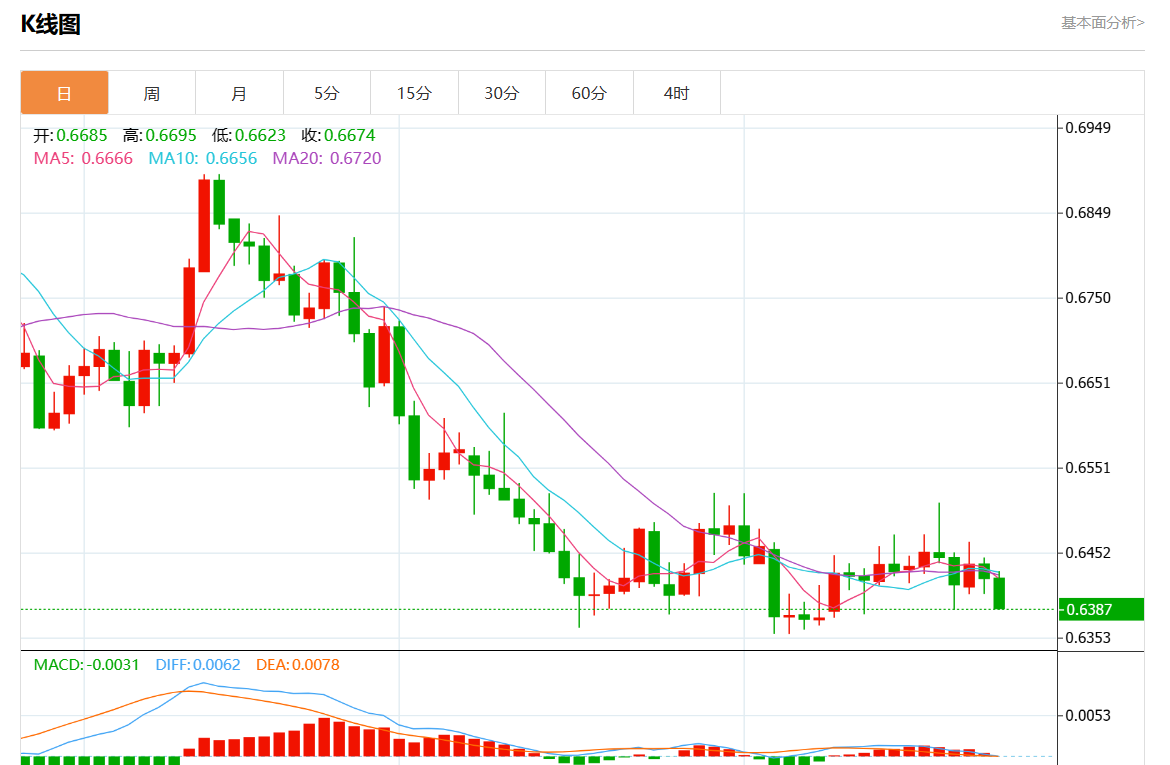Switch to the 4时 four-hour tab
Screen dimensions: 1170x765
tap(677, 93)
